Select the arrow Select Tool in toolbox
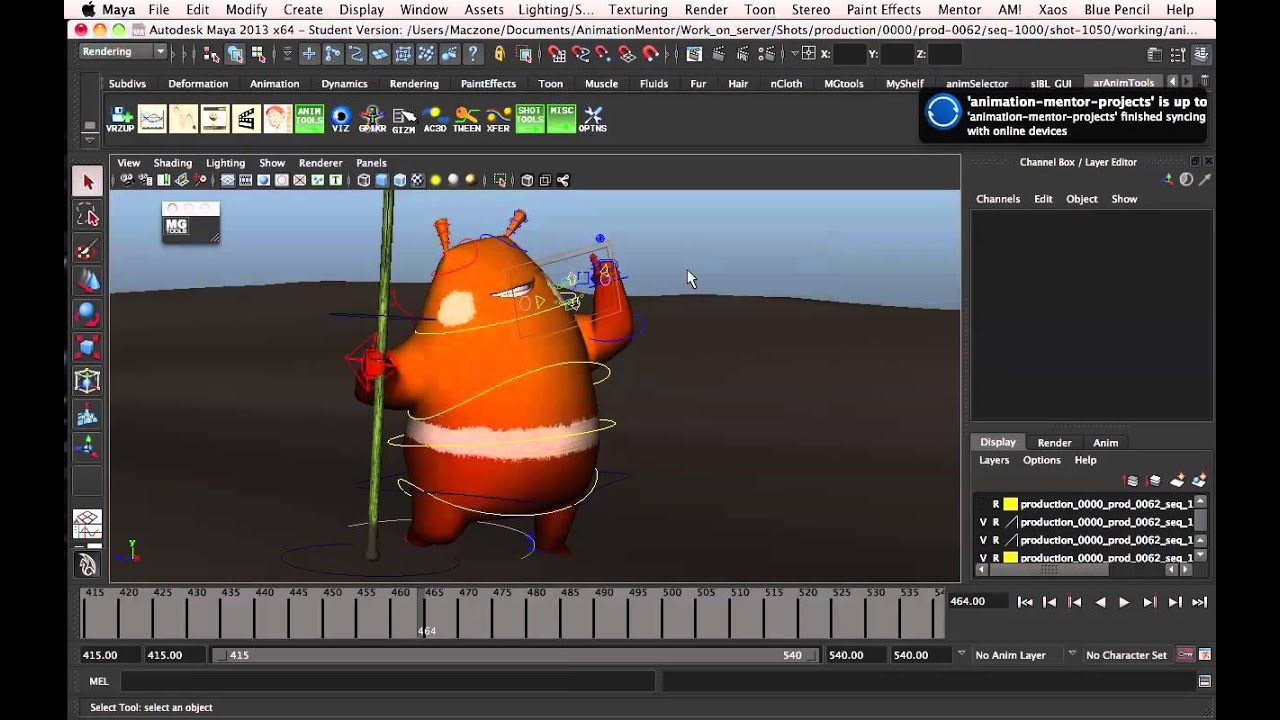Screen dimensions: 1280x720 [87, 182]
